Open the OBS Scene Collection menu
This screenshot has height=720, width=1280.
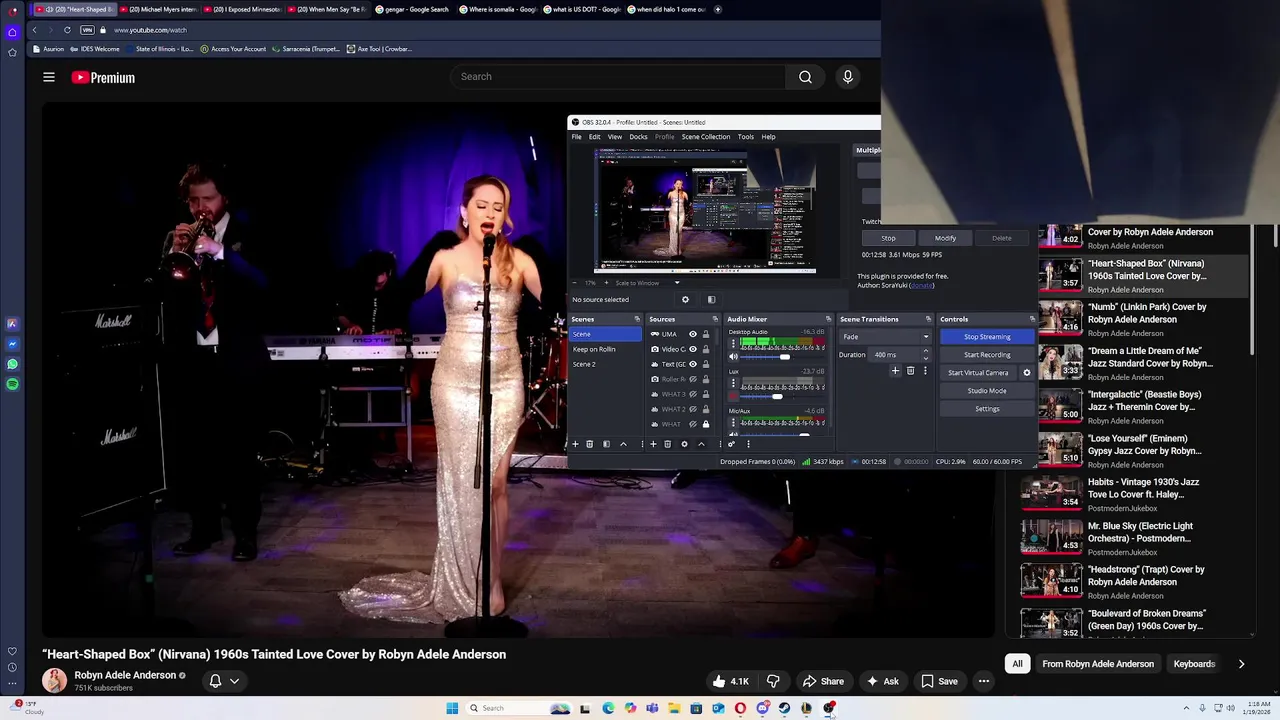point(706,137)
